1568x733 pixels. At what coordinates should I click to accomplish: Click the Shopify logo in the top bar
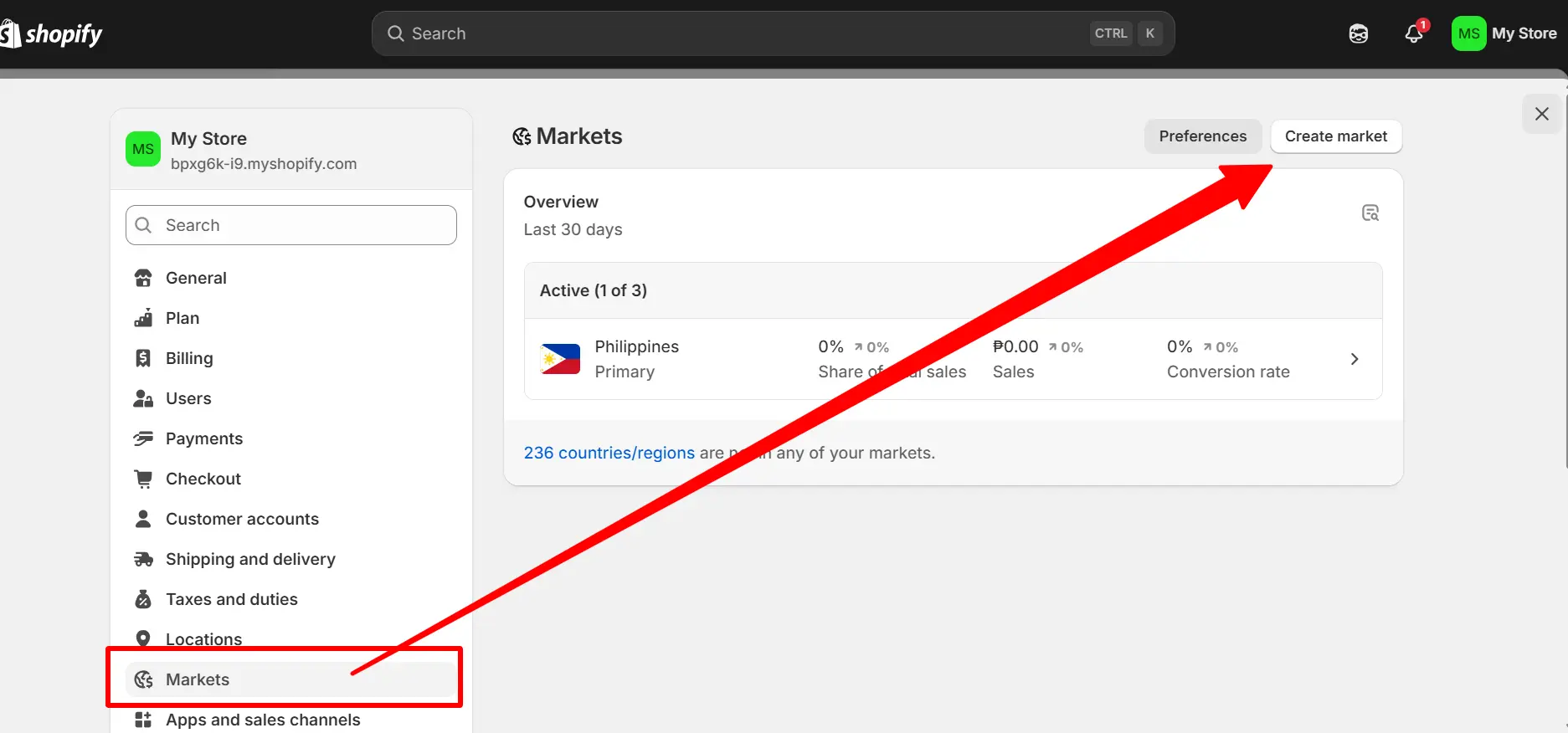point(52,34)
